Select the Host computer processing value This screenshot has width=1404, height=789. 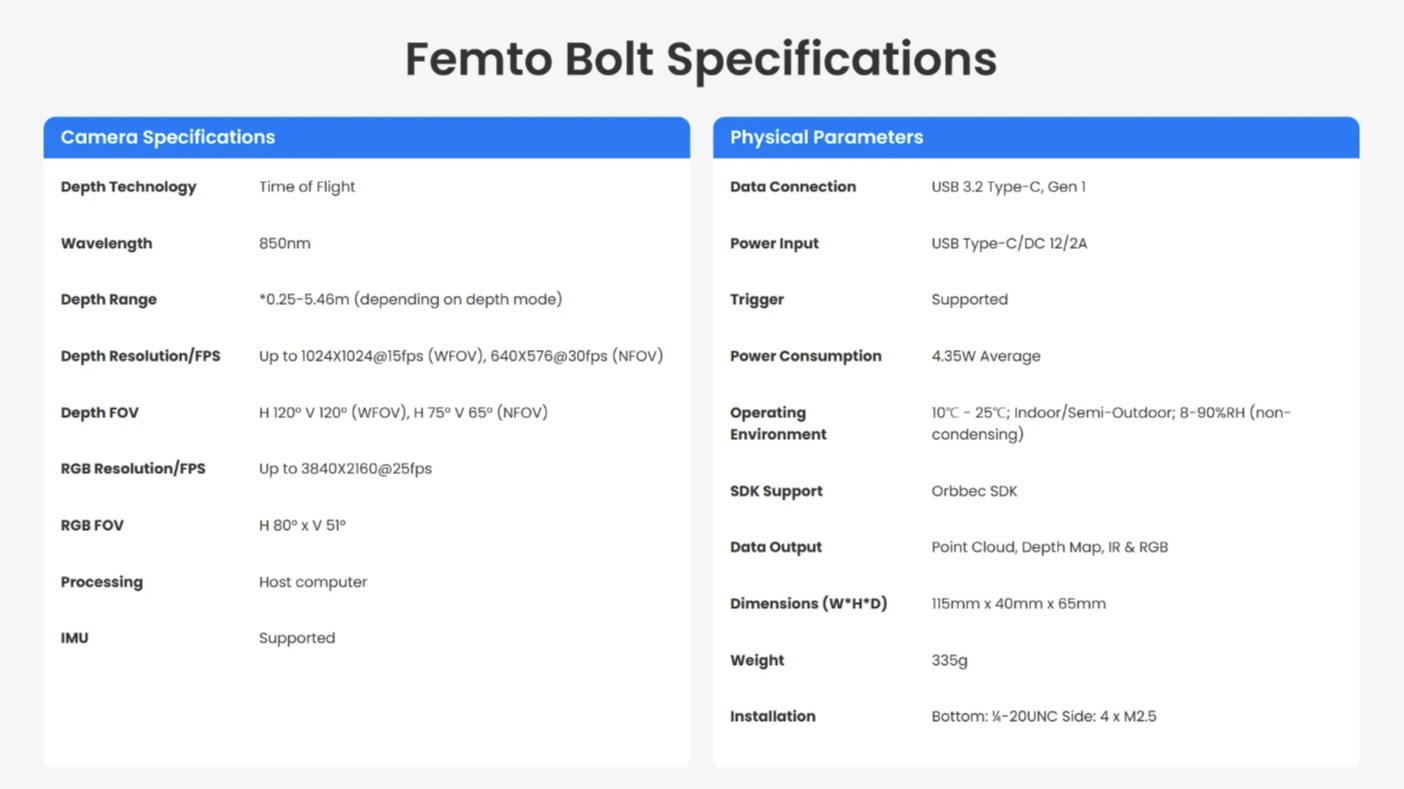point(312,582)
